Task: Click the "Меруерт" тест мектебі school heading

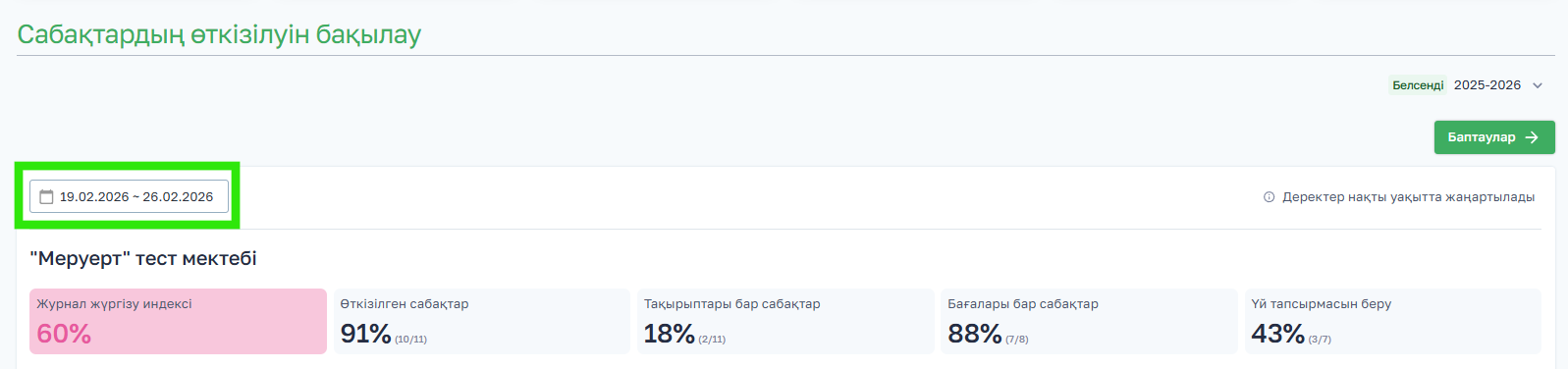Action: (143, 258)
